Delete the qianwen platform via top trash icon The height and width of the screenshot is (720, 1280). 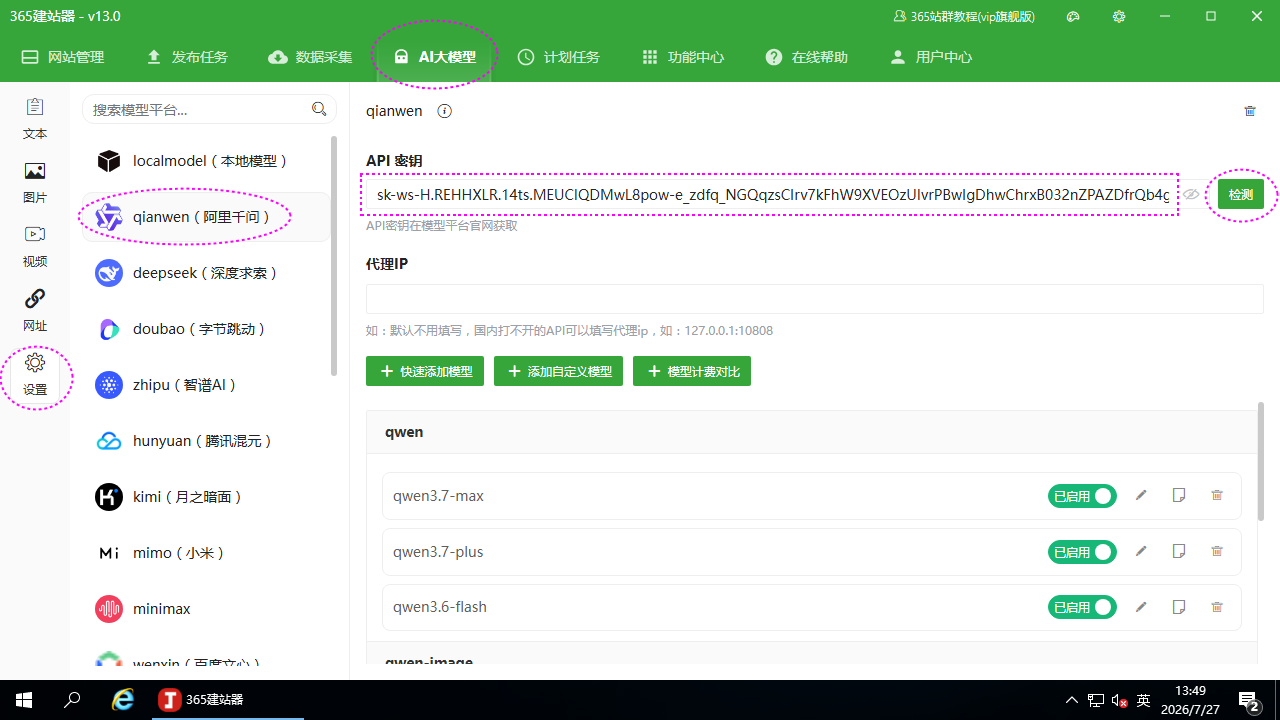point(1250,111)
